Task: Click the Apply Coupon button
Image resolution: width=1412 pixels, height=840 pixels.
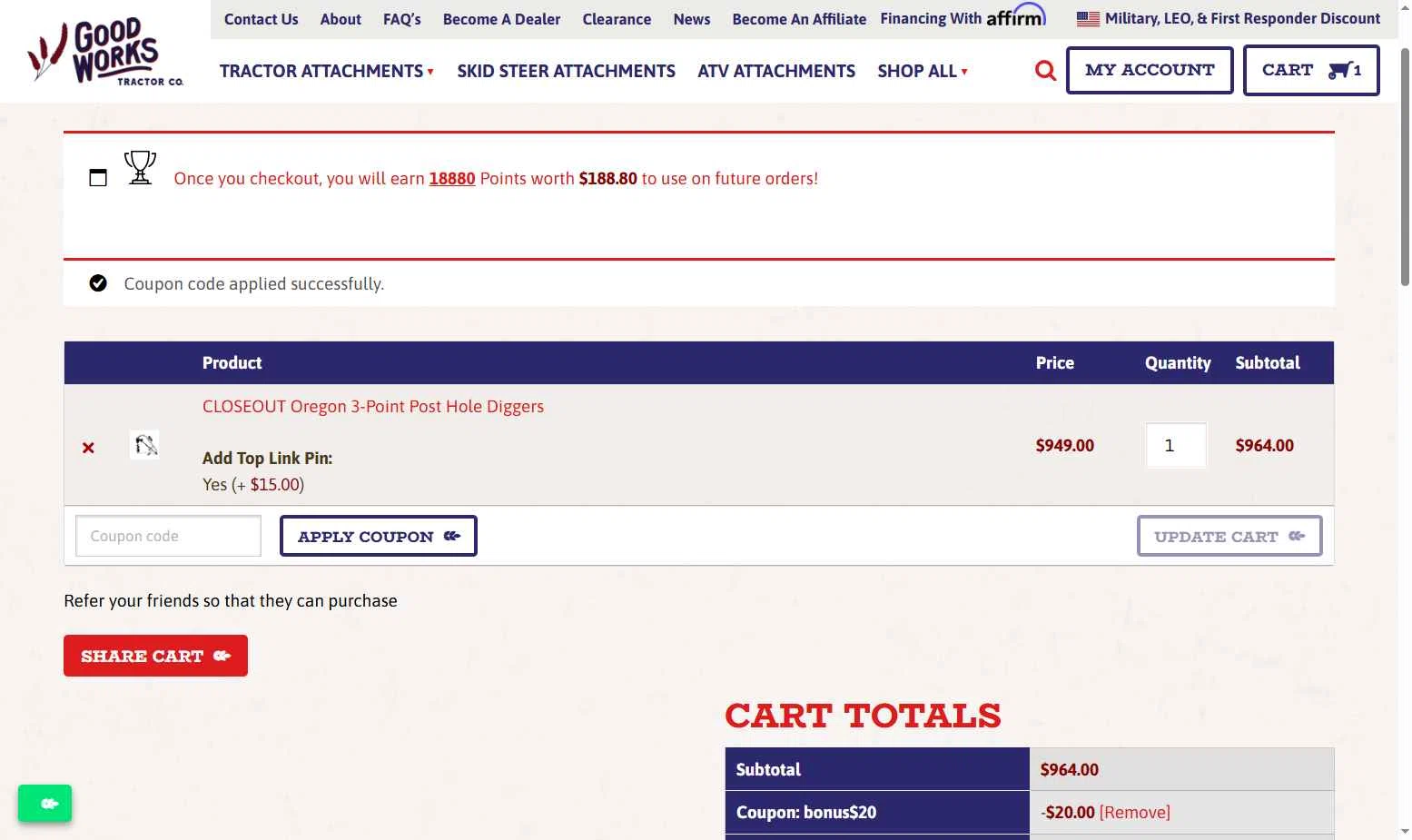Action: [379, 536]
